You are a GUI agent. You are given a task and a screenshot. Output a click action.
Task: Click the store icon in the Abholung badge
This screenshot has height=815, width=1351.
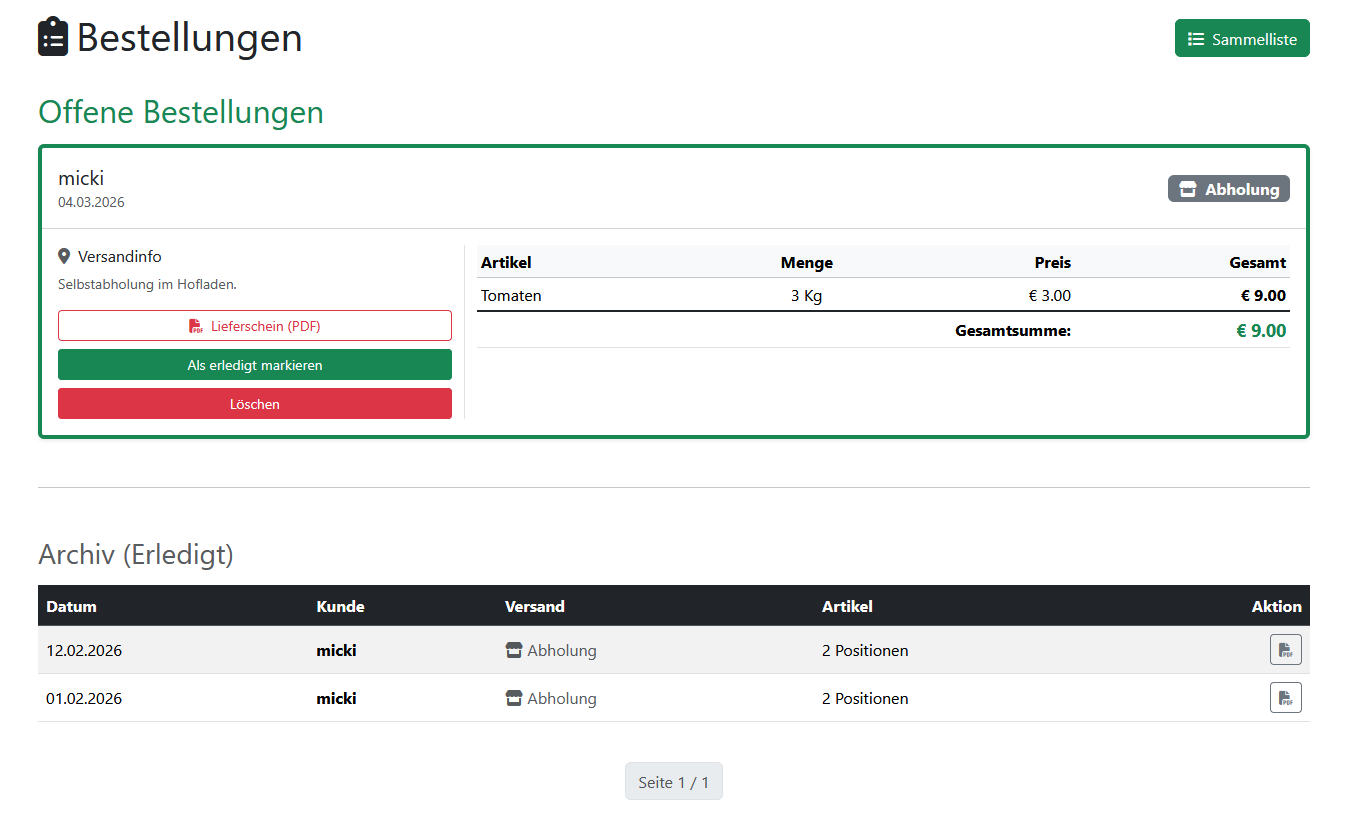[1187, 189]
